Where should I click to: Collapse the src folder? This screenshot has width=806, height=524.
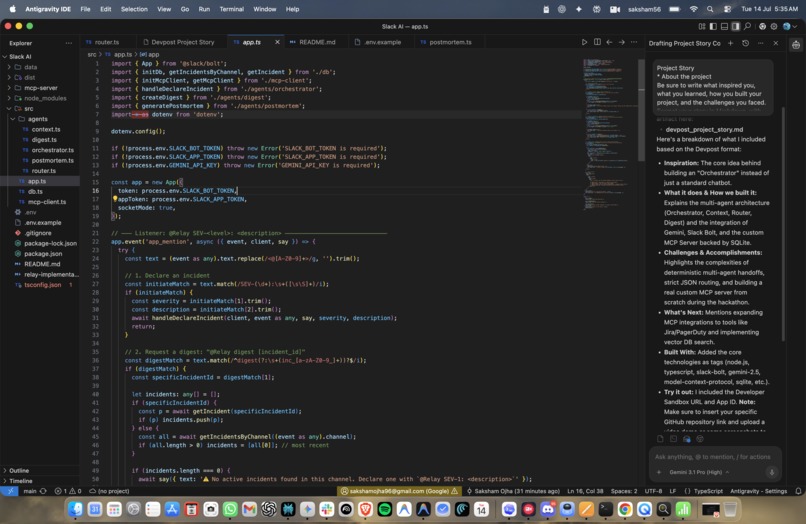pos(28,109)
